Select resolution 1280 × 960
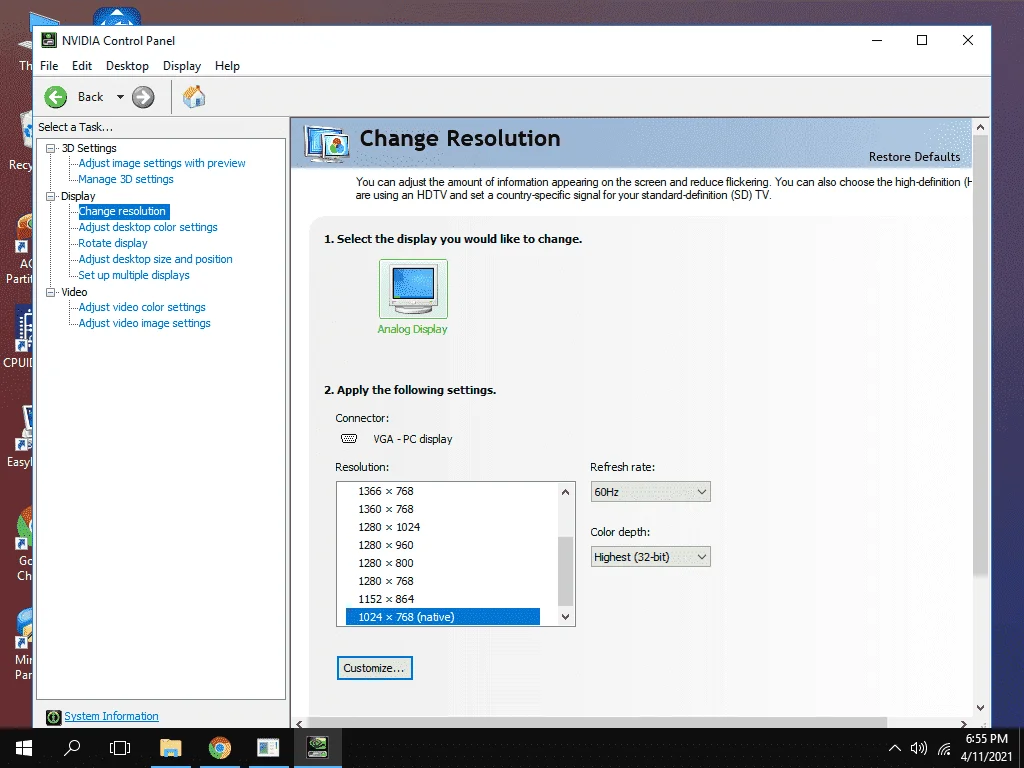 tap(386, 545)
